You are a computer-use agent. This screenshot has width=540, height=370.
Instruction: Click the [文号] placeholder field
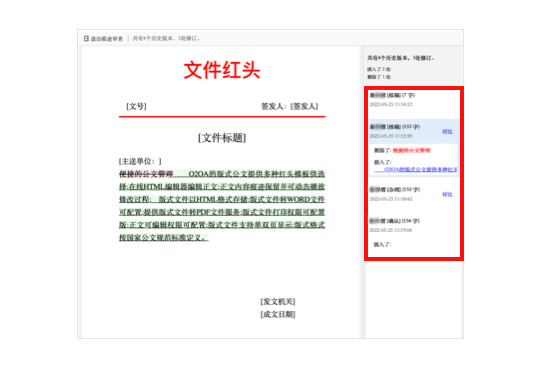click(x=136, y=106)
